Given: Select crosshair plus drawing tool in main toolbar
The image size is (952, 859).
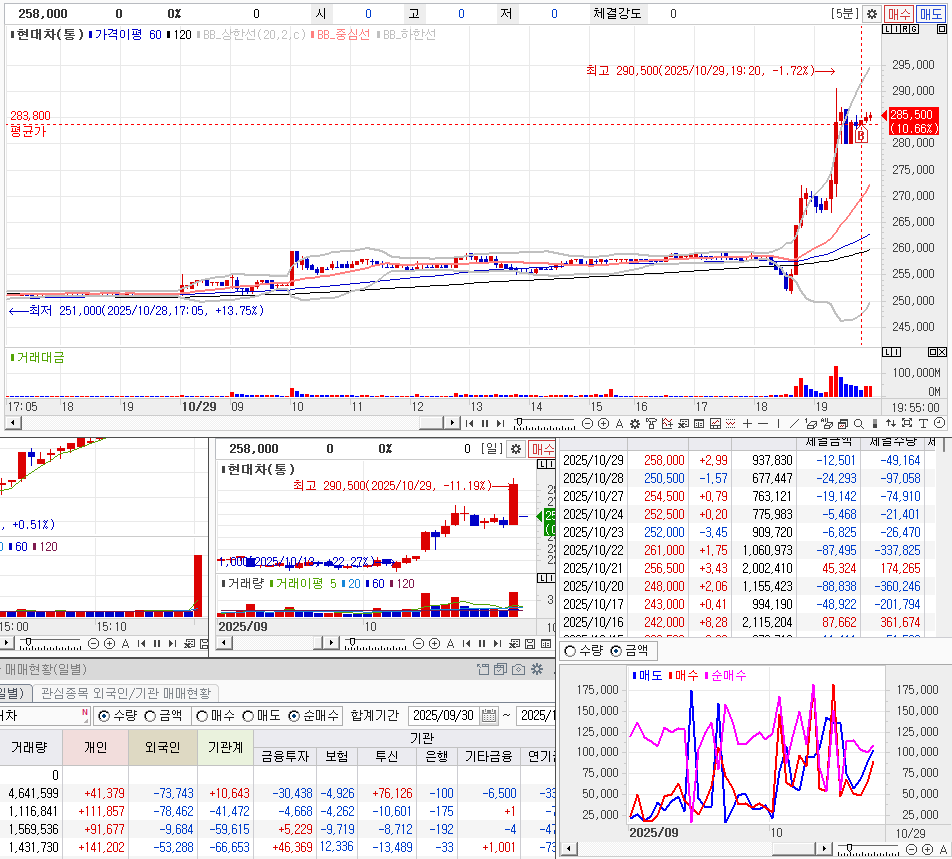Looking at the screenshot, I should click(747, 423).
